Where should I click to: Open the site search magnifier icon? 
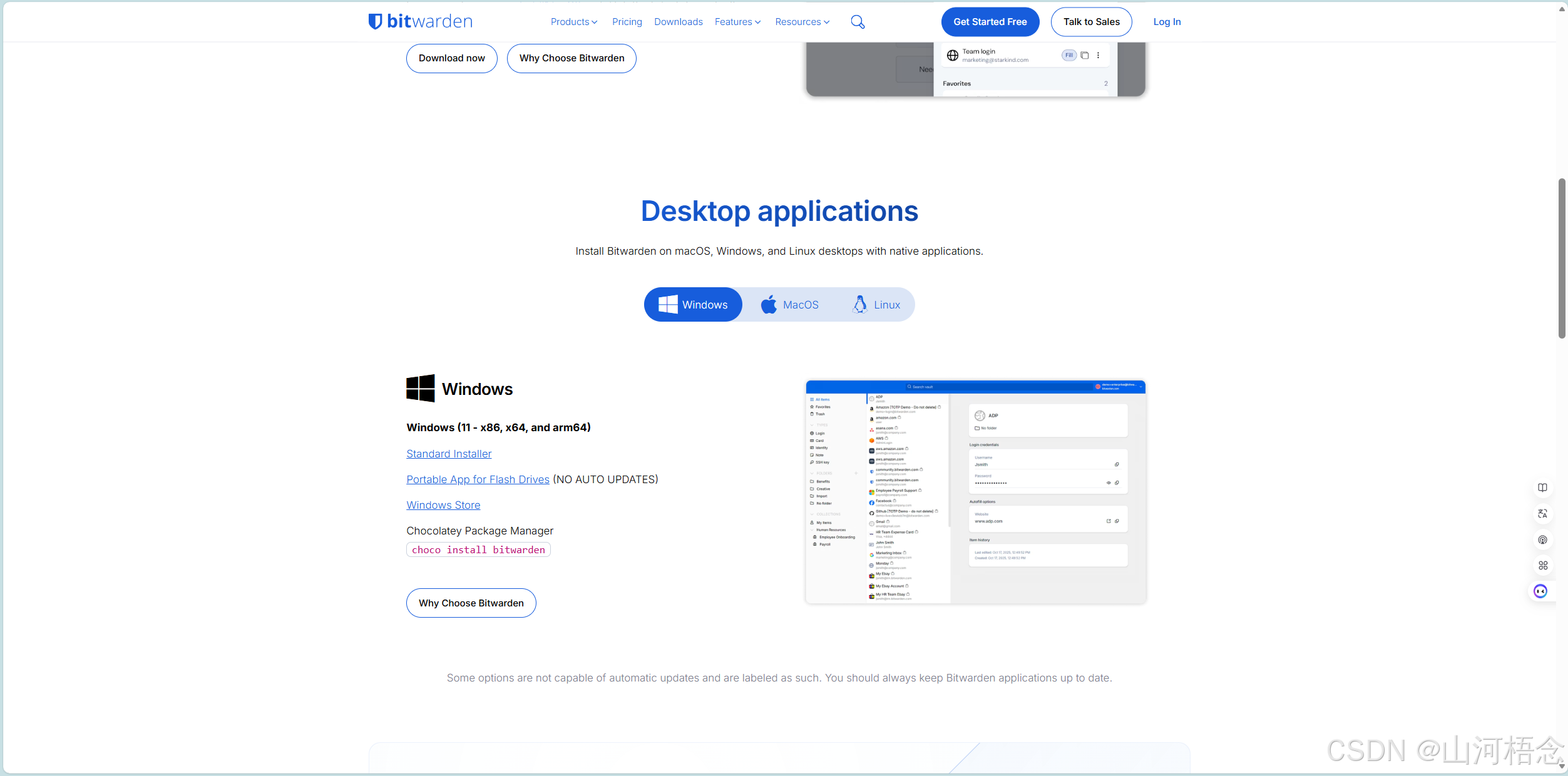point(858,22)
